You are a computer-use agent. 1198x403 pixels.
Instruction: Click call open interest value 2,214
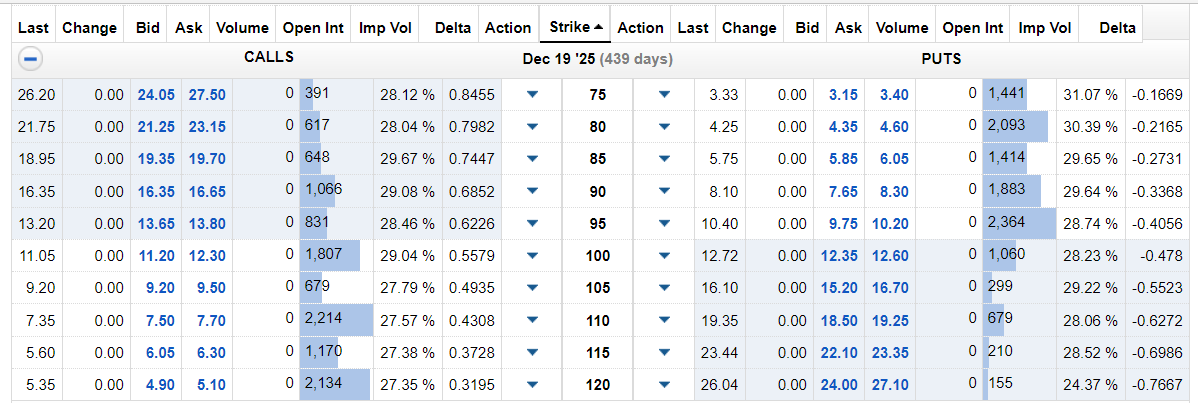(323, 320)
